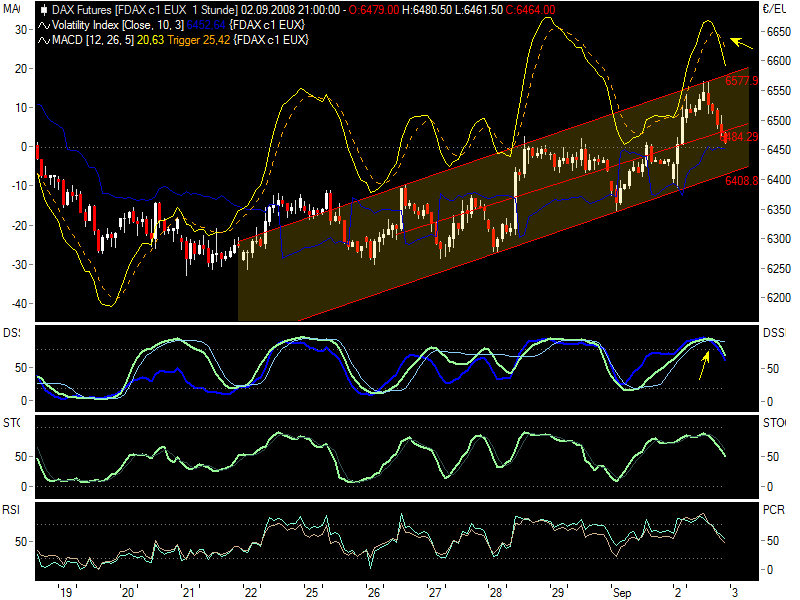Click the RSI panel label
The height and width of the screenshot is (600, 800).
pyautogui.click(x=11, y=510)
